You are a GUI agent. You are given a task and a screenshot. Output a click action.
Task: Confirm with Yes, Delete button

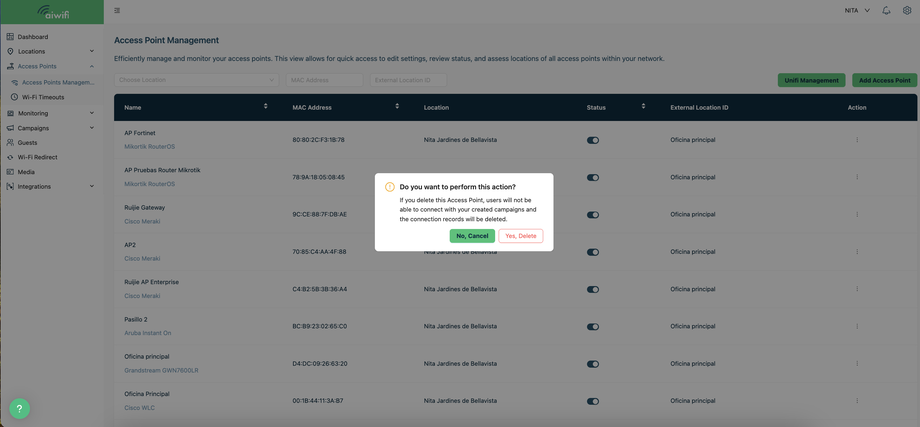click(521, 236)
